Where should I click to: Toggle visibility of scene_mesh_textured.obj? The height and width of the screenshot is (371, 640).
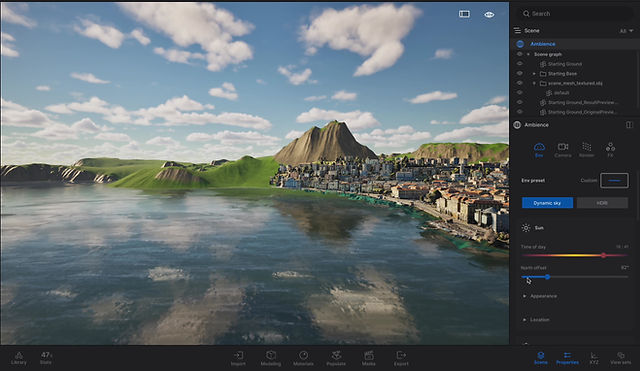(x=520, y=83)
